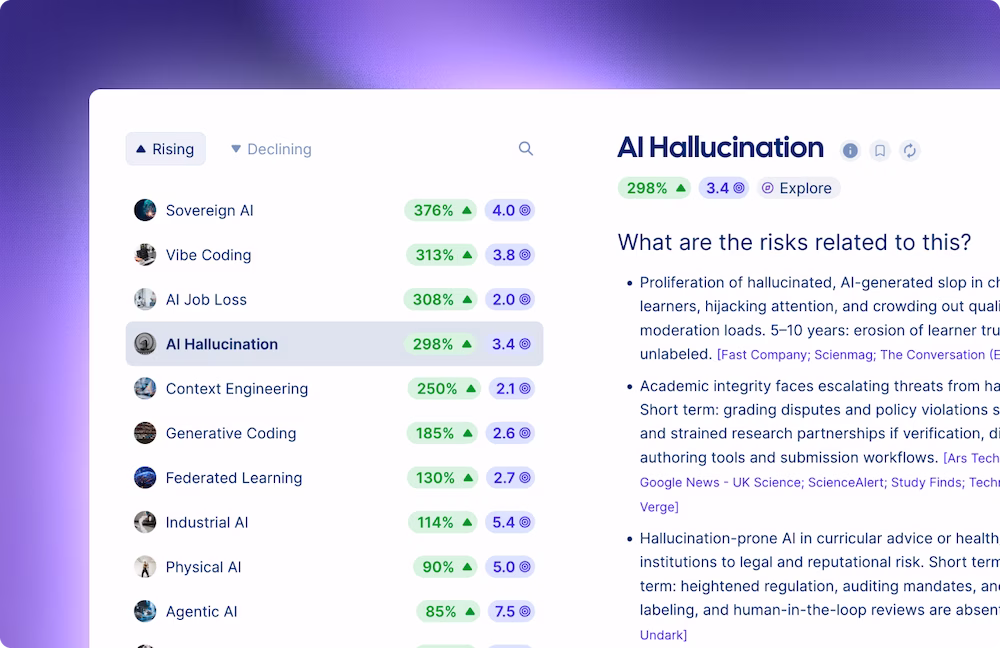
Task: Click the Vibe Coding avatar thumbnail
Action: (x=145, y=254)
